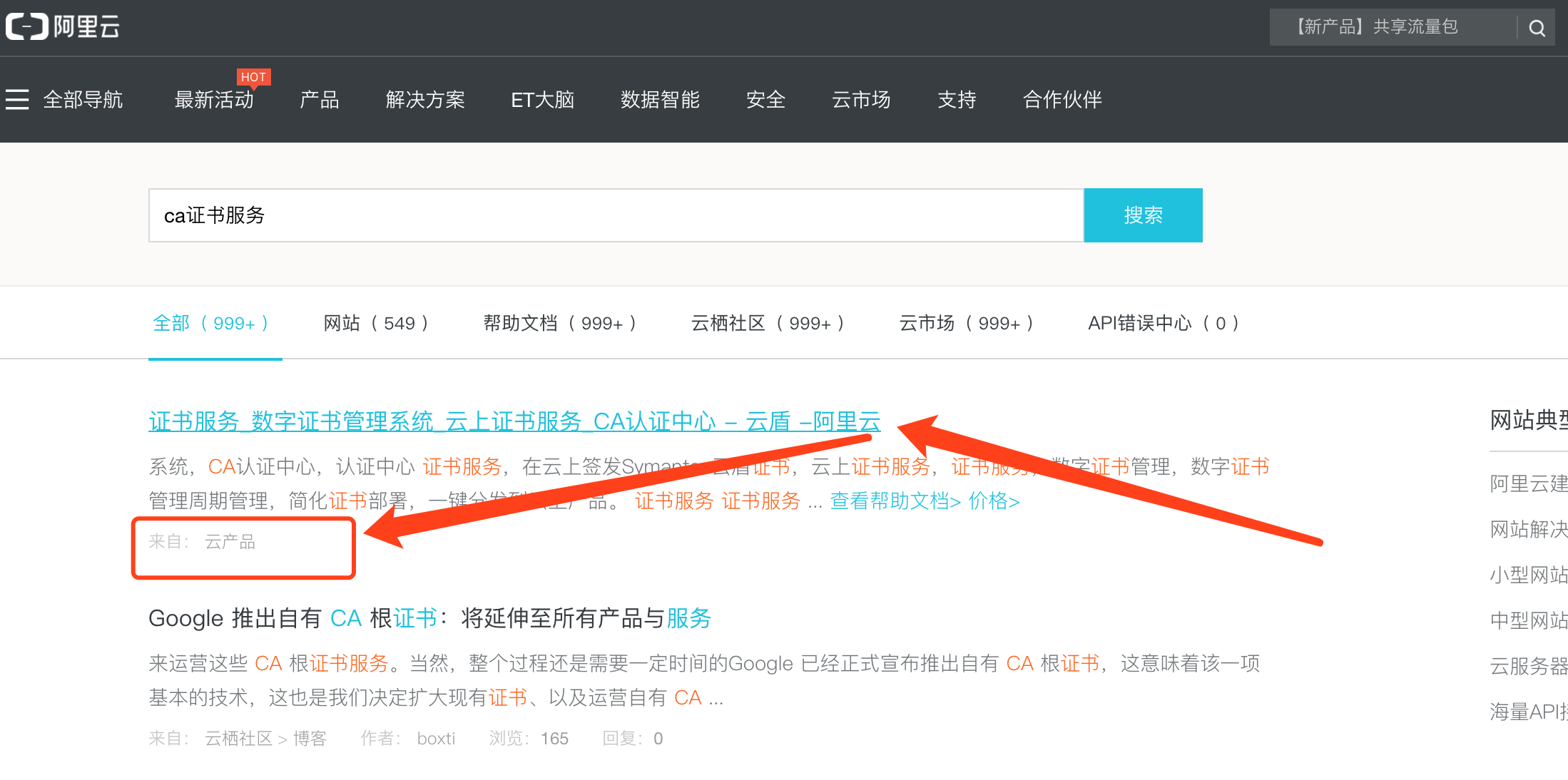The width and height of the screenshot is (1568, 780).
Task: Open the Google 推出自有 CA 根证书 result
Action: (429, 618)
